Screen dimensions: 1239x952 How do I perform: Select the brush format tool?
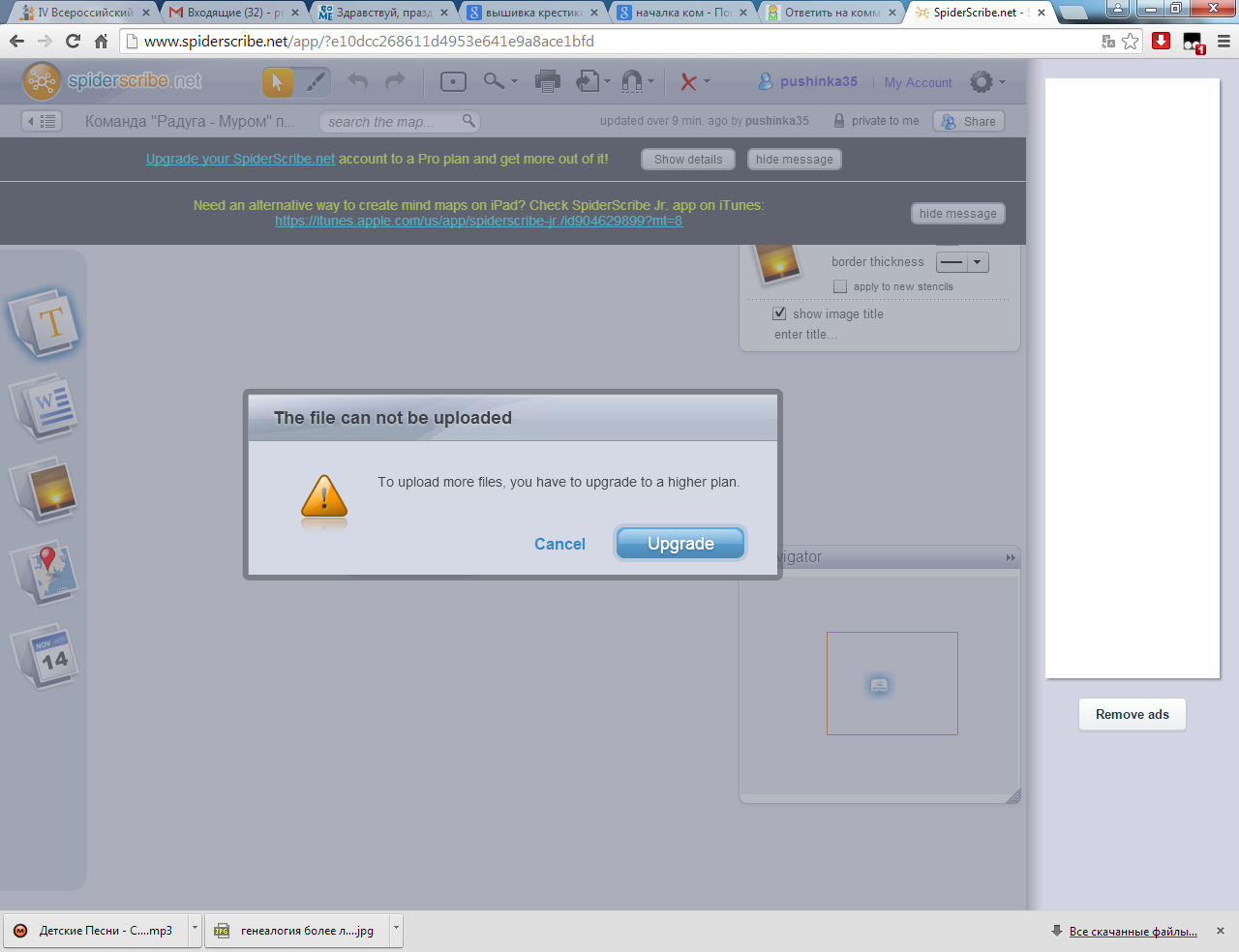(316, 82)
